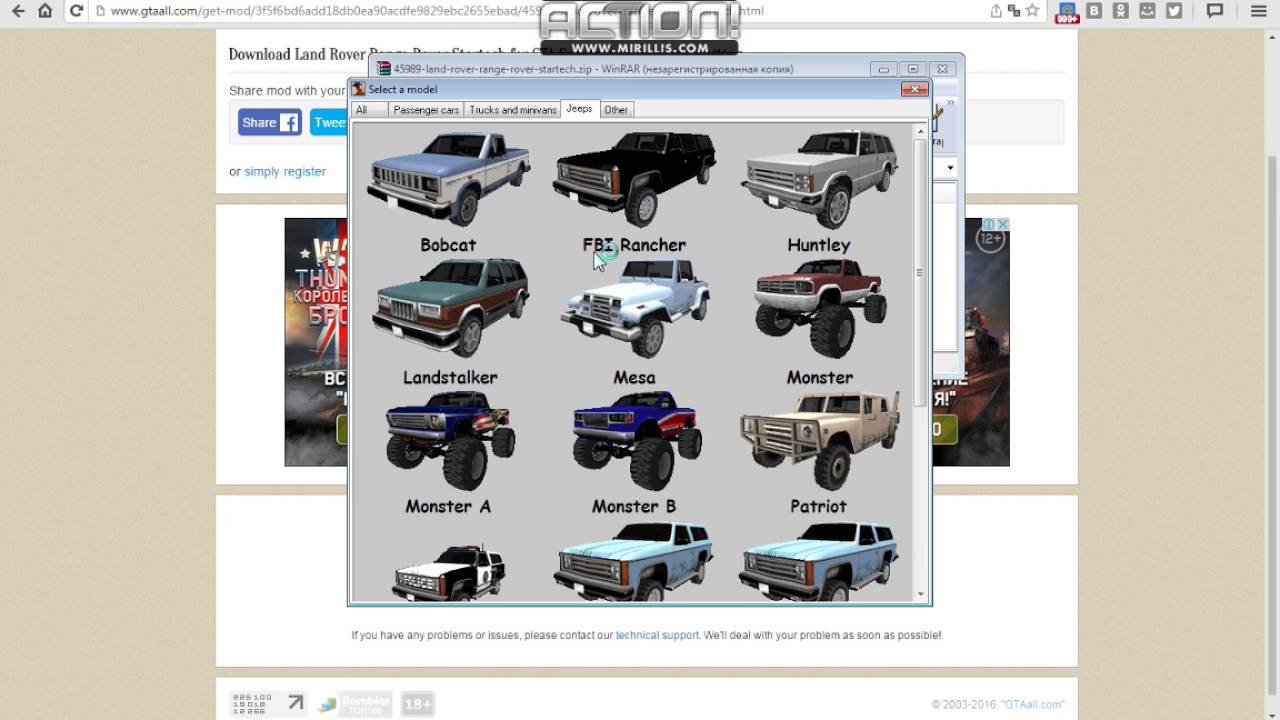The height and width of the screenshot is (720, 1280).
Task: Click the VK 'B' extension icon
Action: (x=1095, y=11)
